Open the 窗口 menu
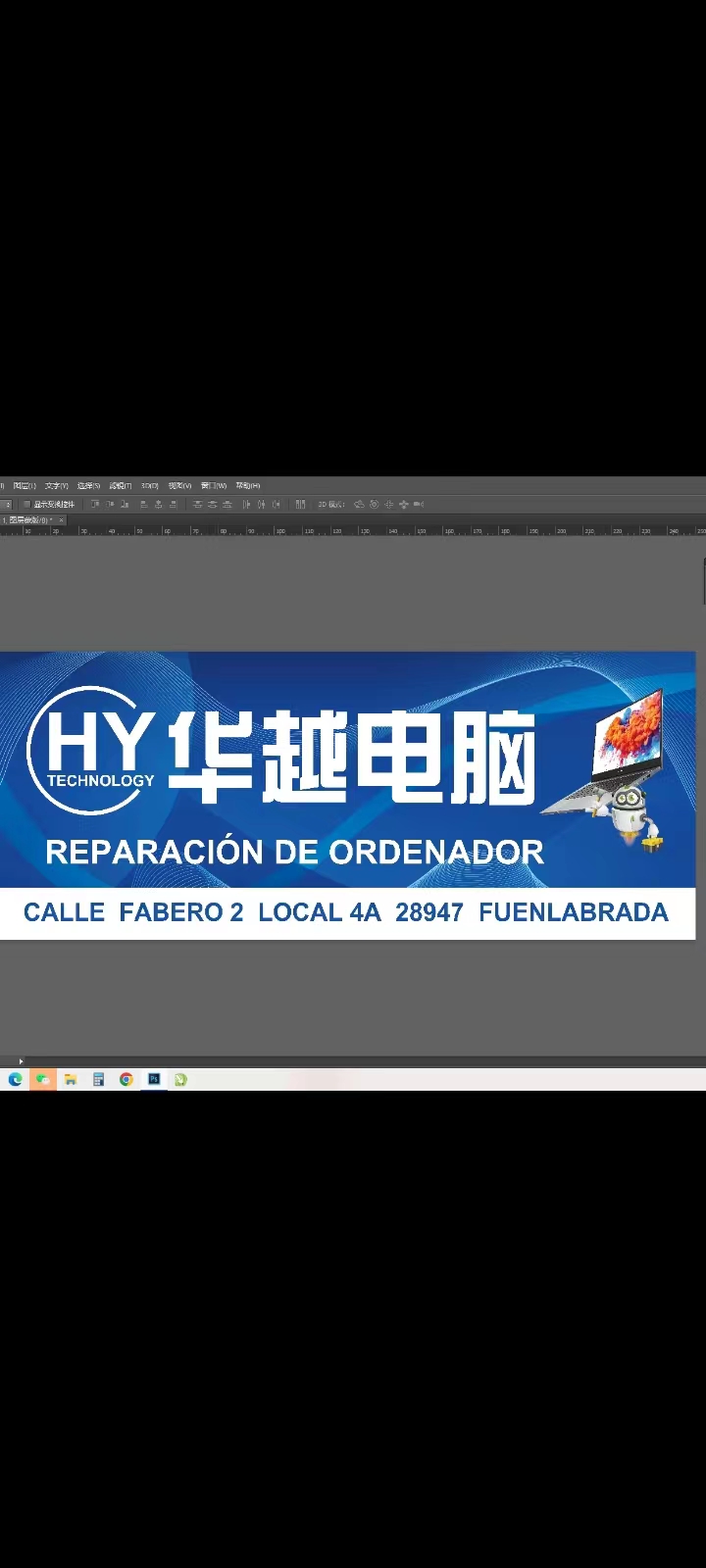 point(213,485)
